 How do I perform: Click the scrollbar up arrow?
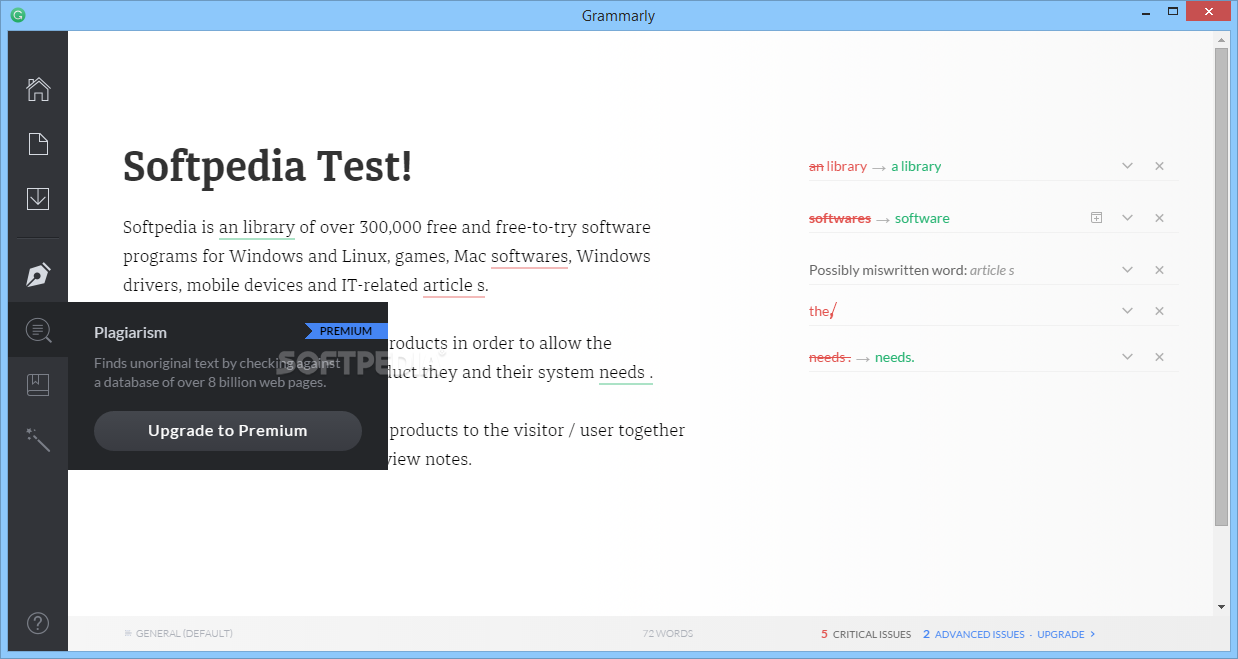(x=1221, y=39)
